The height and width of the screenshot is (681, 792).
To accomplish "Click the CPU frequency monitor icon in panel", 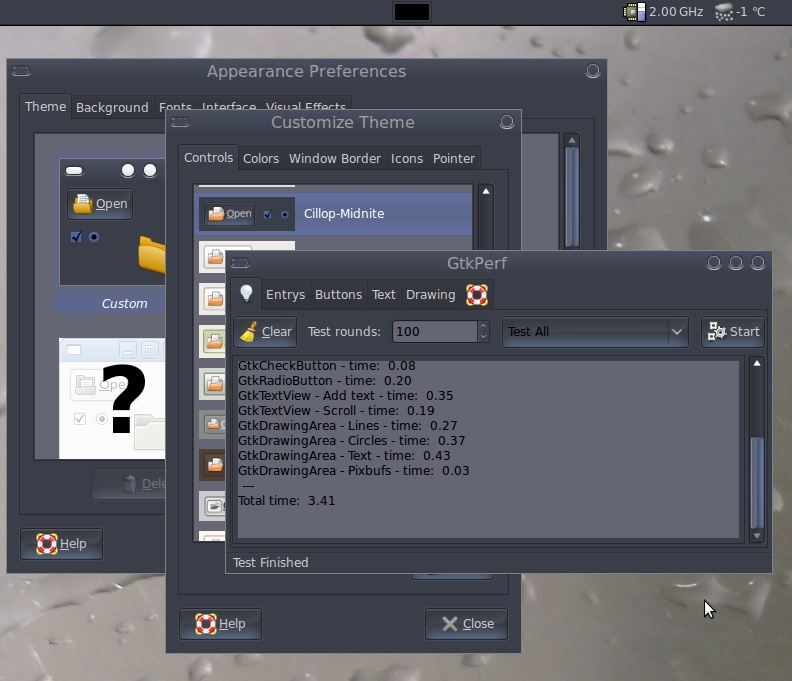I will [634, 12].
